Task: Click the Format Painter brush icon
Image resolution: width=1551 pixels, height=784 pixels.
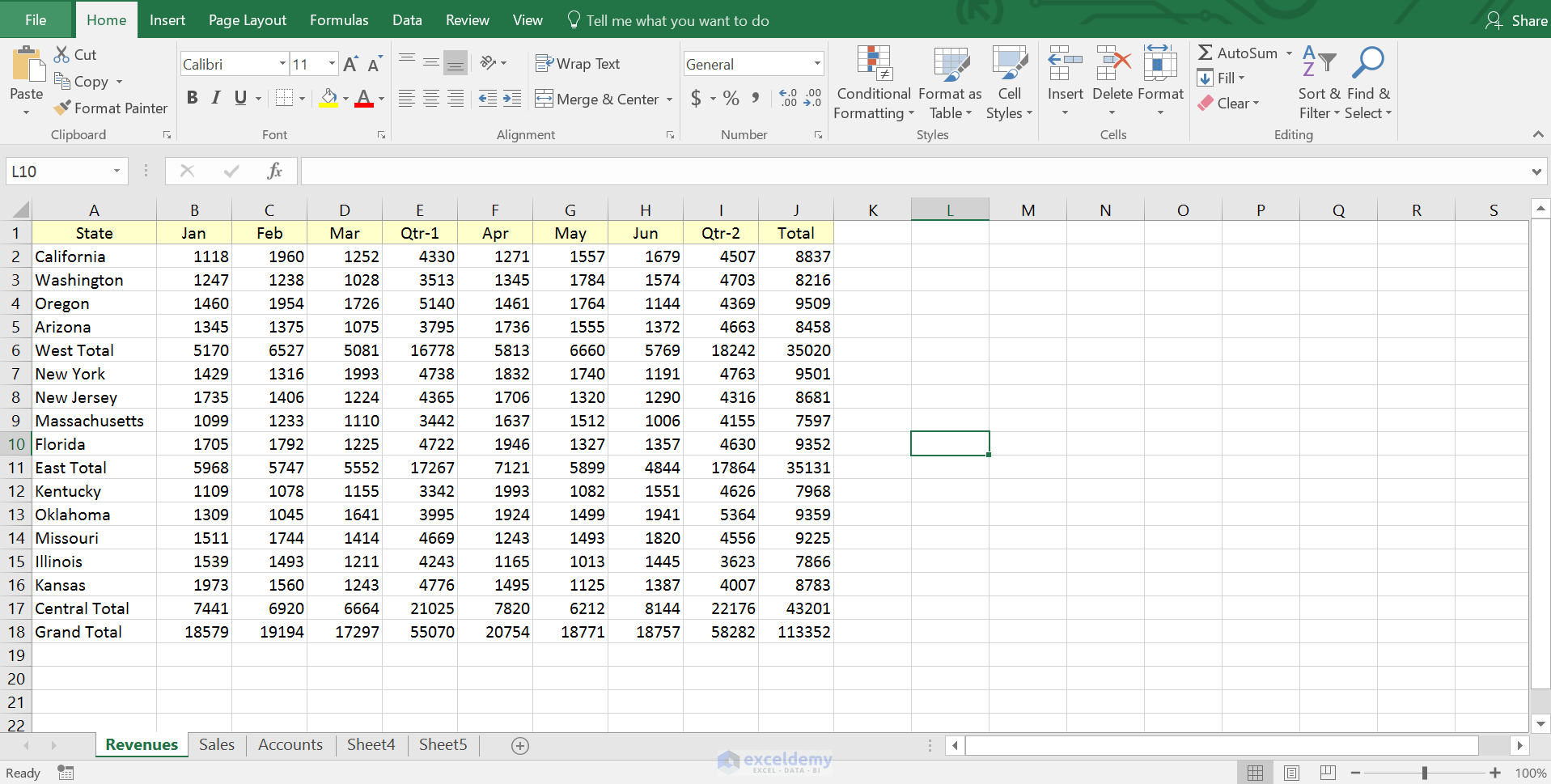Action: pyautogui.click(x=62, y=108)
